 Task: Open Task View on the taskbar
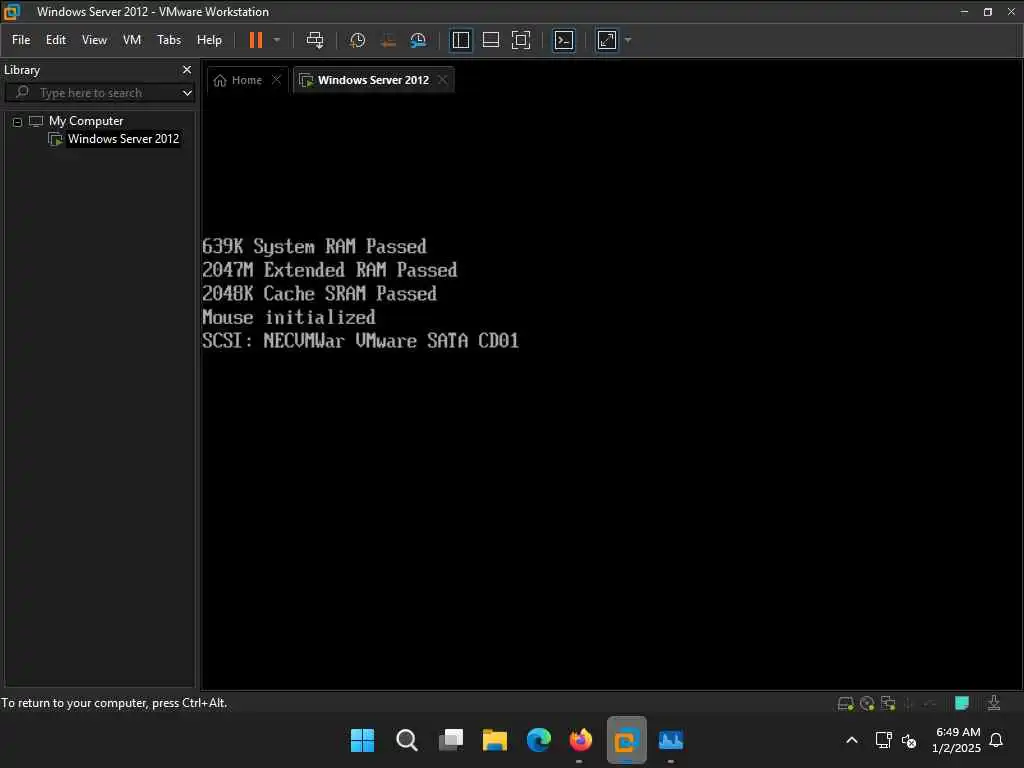pyautogui.click(x=451, y=740)
